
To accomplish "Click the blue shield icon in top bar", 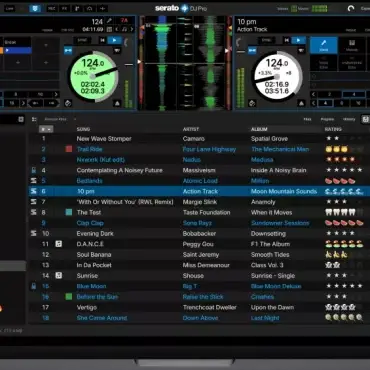I will pos(35,8).
